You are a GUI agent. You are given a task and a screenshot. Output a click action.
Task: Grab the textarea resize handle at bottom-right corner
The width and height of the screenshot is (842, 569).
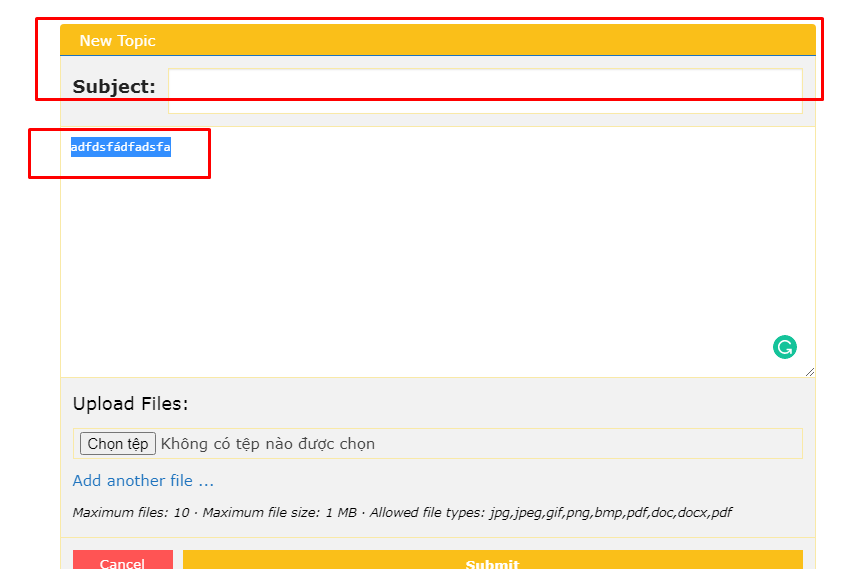click(x=809, y=371)
